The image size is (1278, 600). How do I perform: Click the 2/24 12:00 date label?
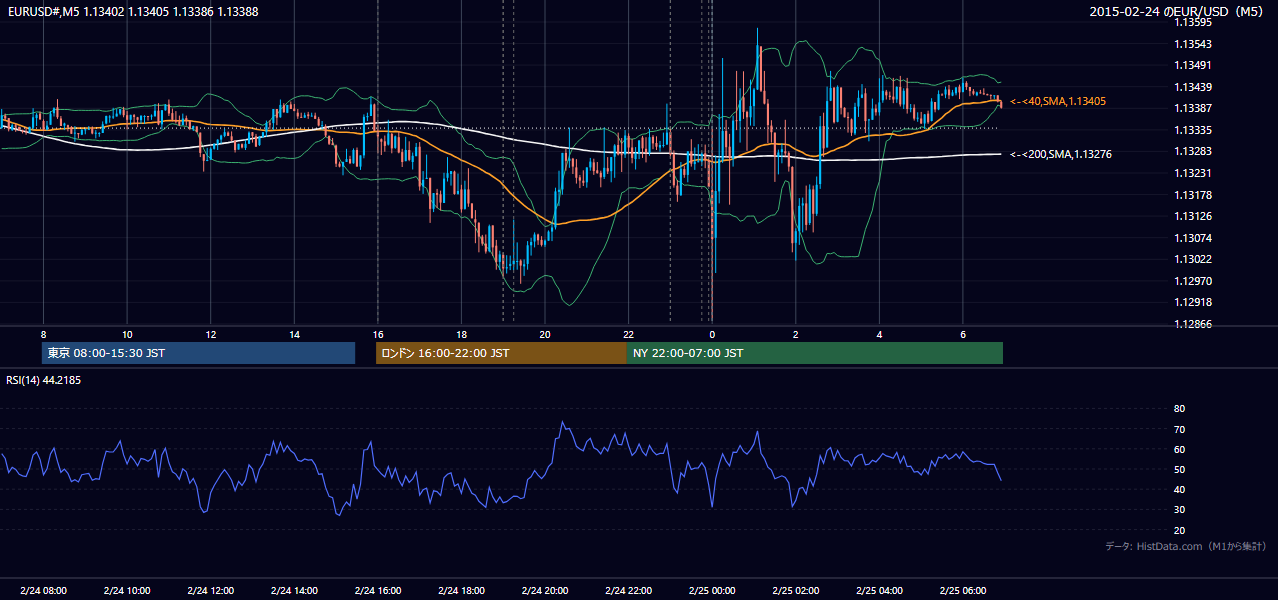click(x=210, y=591)
